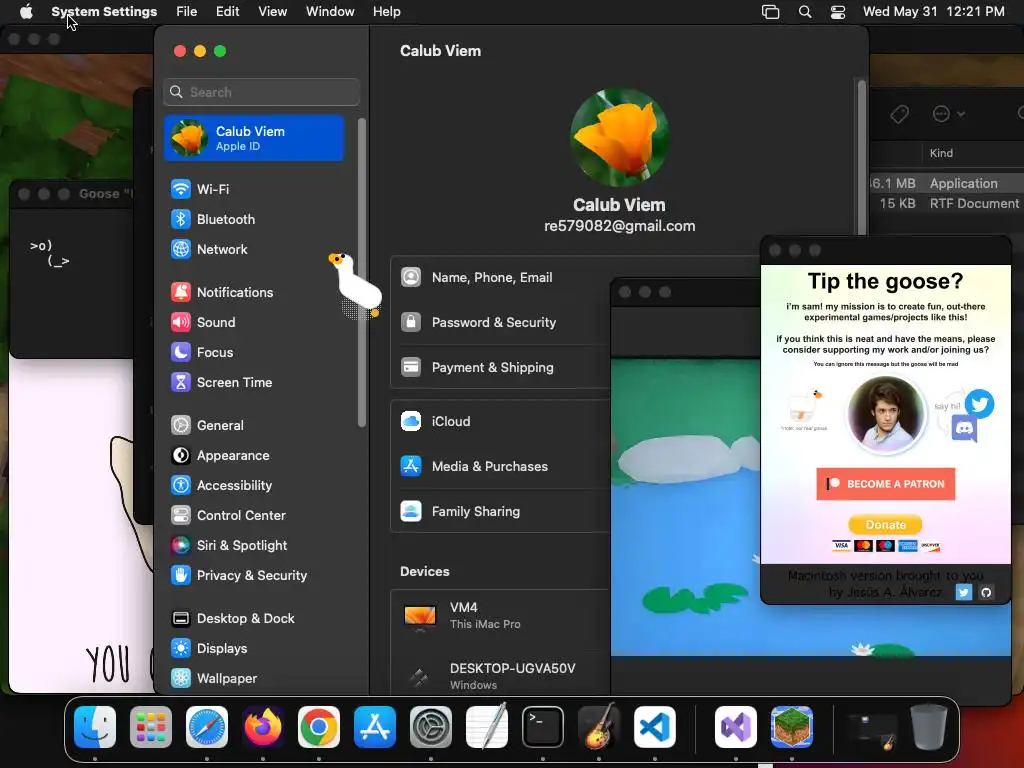Image resolution: width=1024 pixels, height=768 pixels.
Task: Click the yellow Donate button
Action: point(886,524)
